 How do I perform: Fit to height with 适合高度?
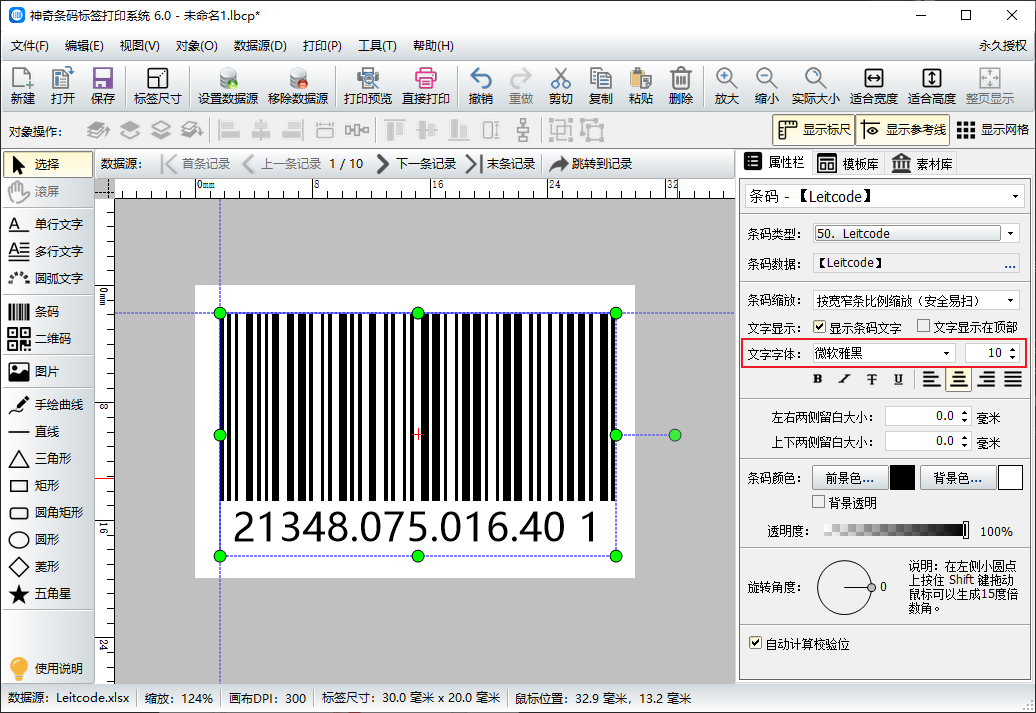coord(932,86)
